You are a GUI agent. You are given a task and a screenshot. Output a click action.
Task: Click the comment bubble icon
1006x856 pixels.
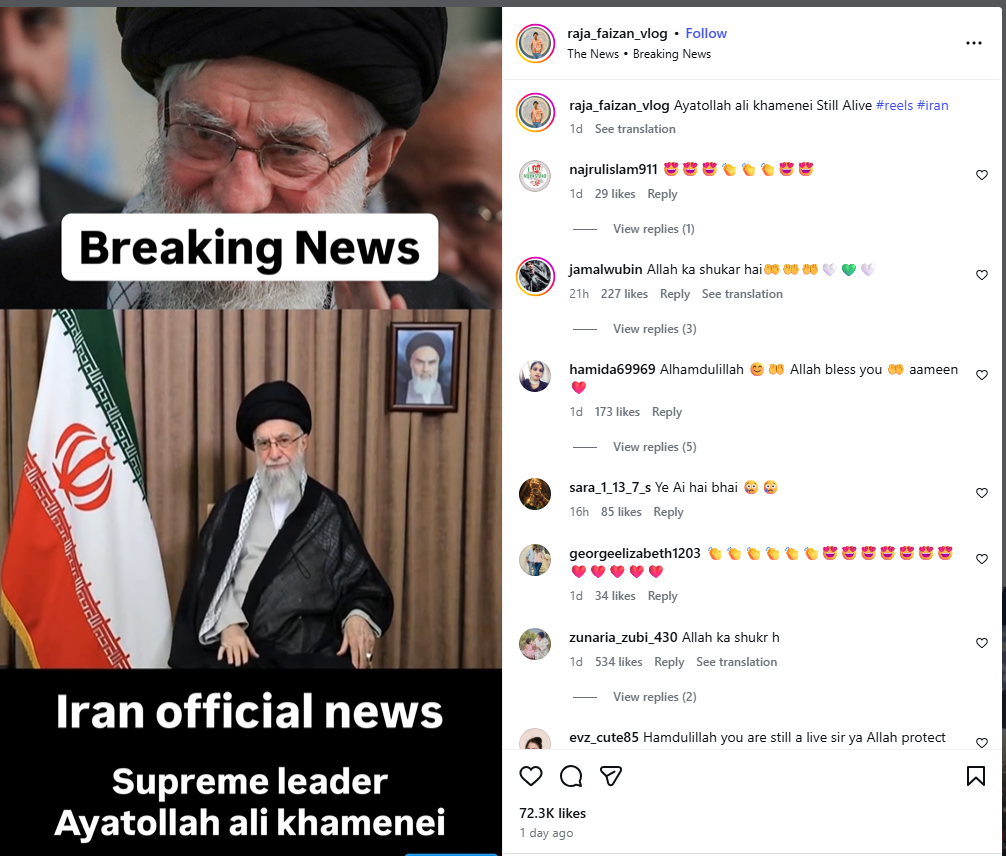pos(571,776)
